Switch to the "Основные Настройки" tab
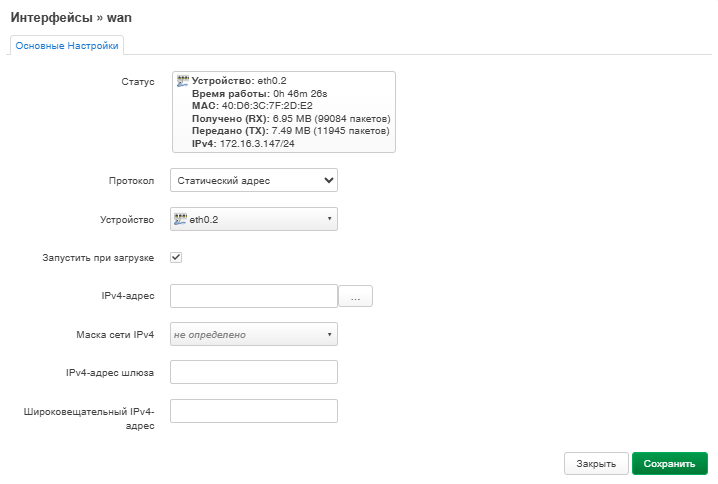This screenshot has width=718, height=484. (67, 46)
